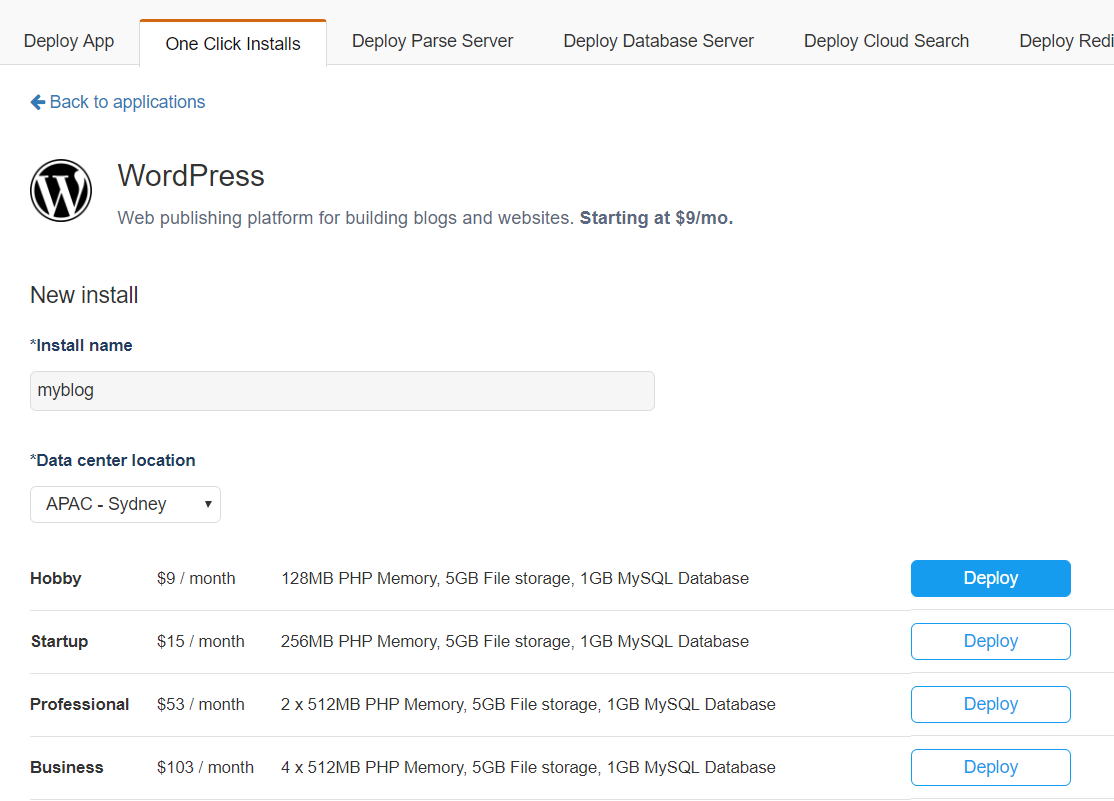The height and width of the screenshot is (801, 1114).
Task: Click the $103 / month price
Action: click(x=205, y=768)
